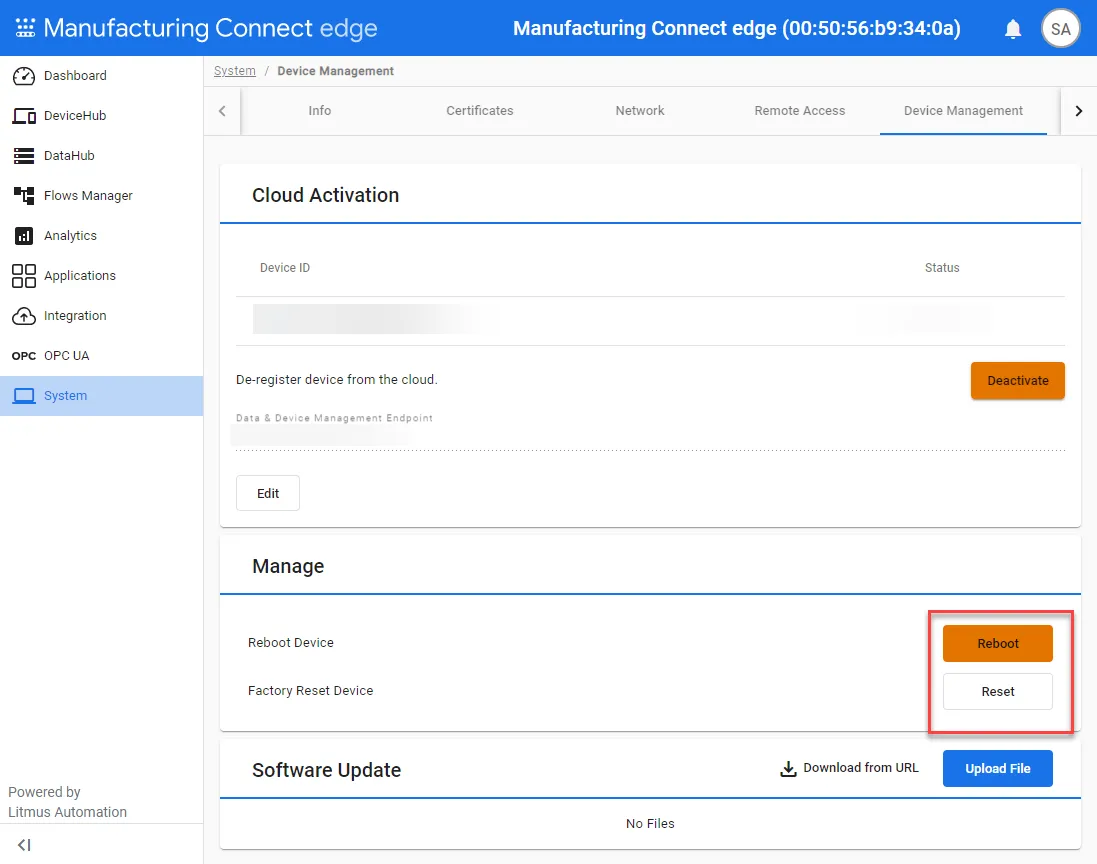Click the System laptop icon
Viewport: 1097px width, 864px height.
(24, 396)
